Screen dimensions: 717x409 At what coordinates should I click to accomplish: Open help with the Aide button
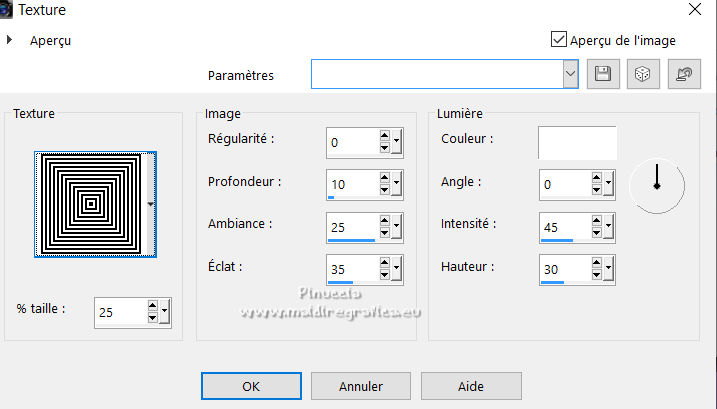pos(470,385)
